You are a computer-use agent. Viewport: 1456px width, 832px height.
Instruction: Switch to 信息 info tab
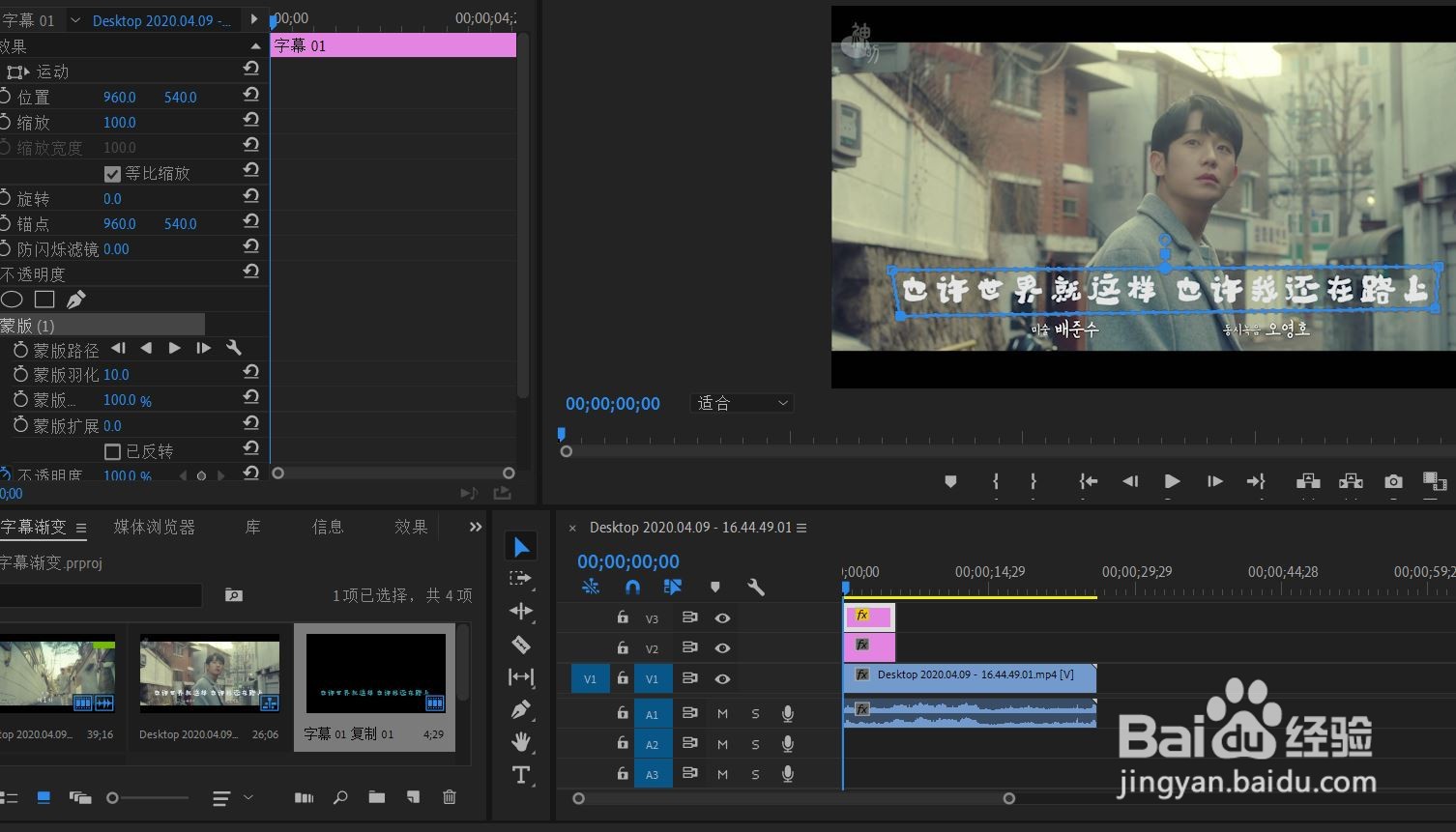click(328, 527)
